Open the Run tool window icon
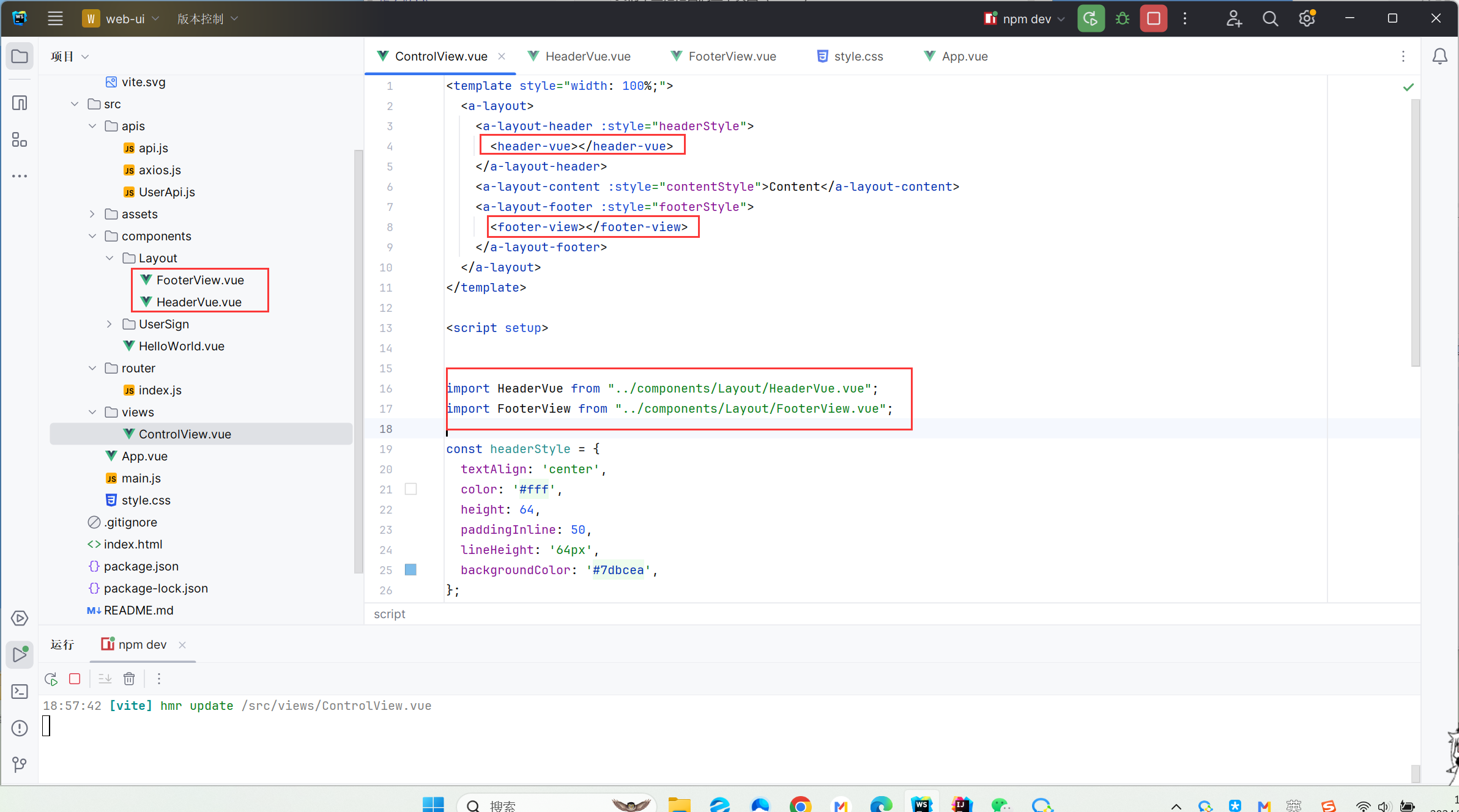Viewport: 1459px width, 812px height. [x=20, y=655]
